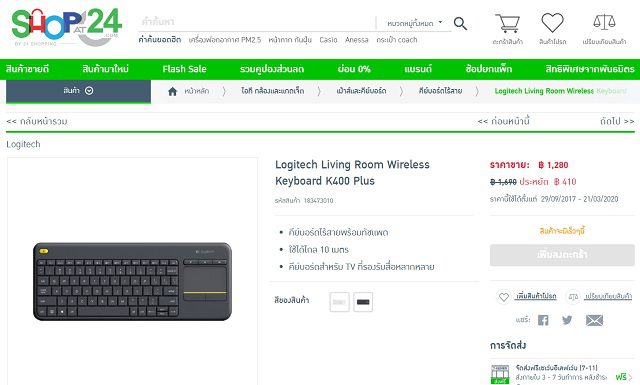Click the compare scales icon in header
This screenshot has width=640, height=385.
(x=604, y=22)
